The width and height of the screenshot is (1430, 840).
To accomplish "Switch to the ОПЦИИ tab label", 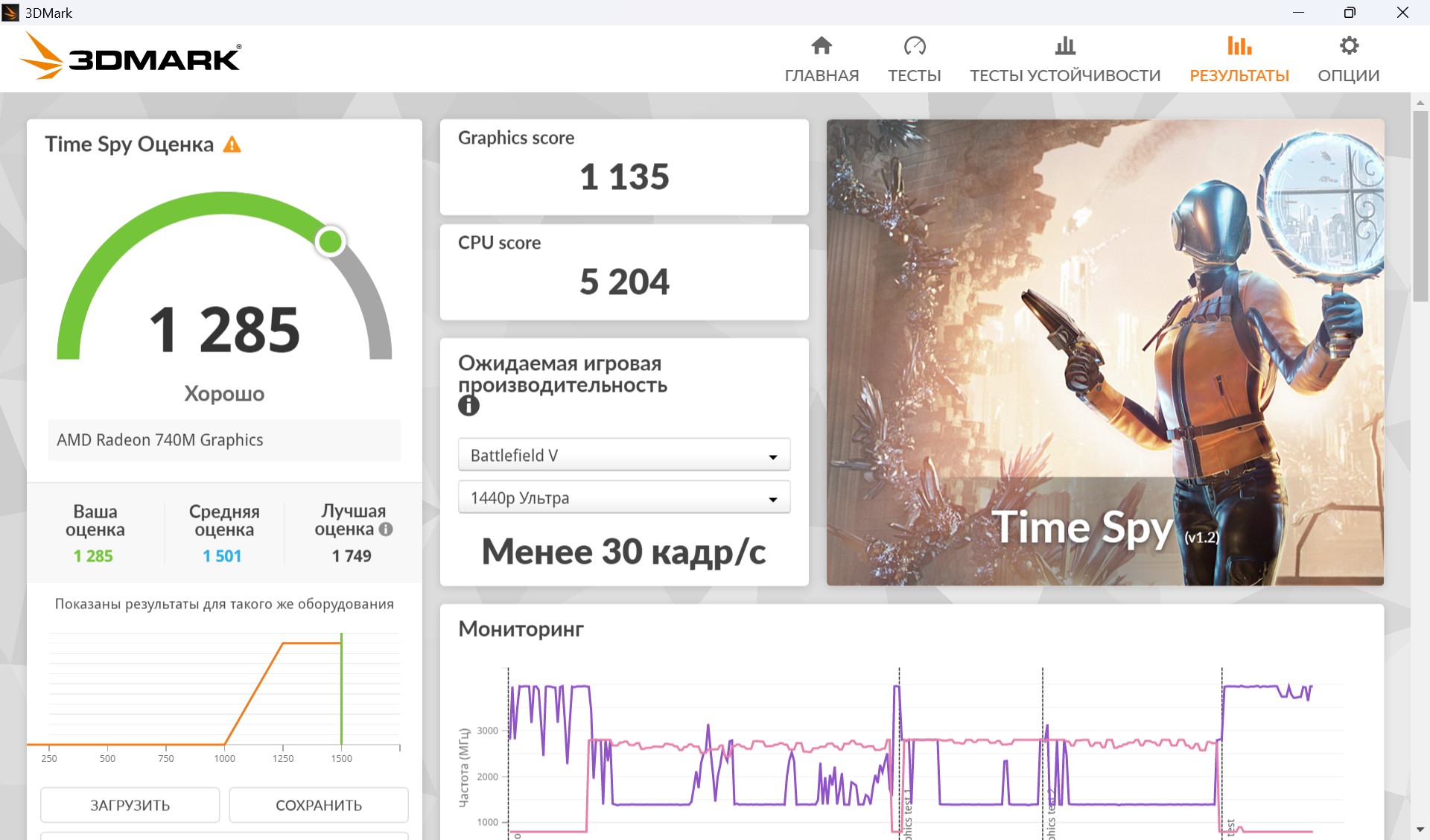I will click(x=1349, y=75).
